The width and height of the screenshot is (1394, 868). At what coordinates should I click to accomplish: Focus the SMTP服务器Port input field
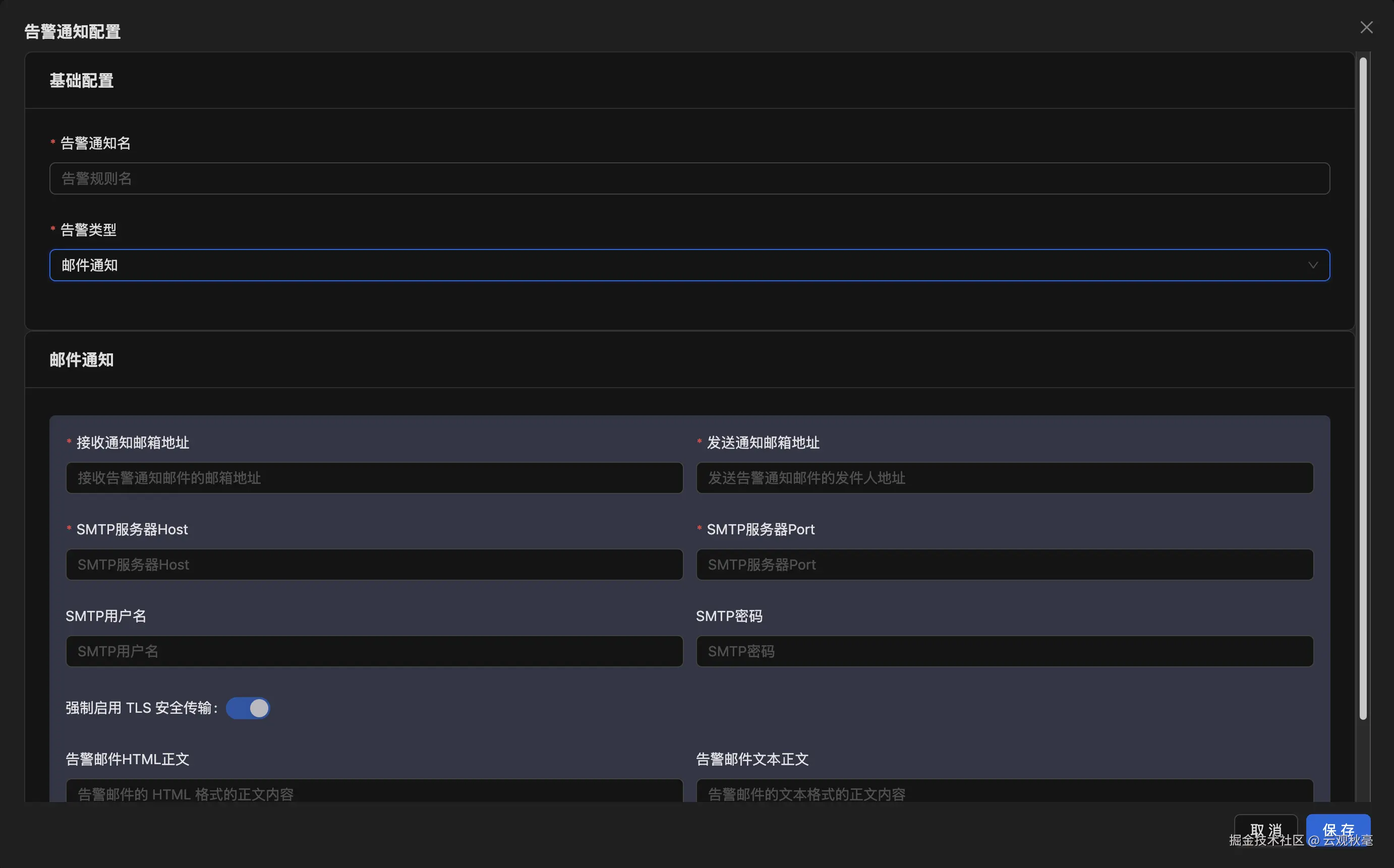(x=1004, y=565)
